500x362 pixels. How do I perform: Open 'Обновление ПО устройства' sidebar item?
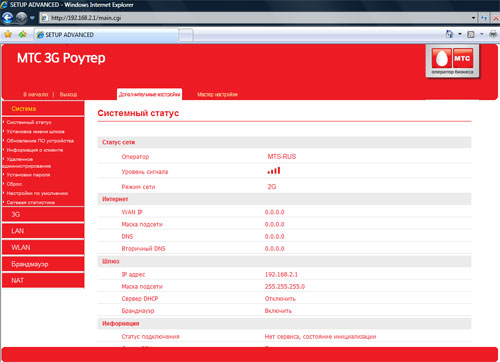point(40,141)
